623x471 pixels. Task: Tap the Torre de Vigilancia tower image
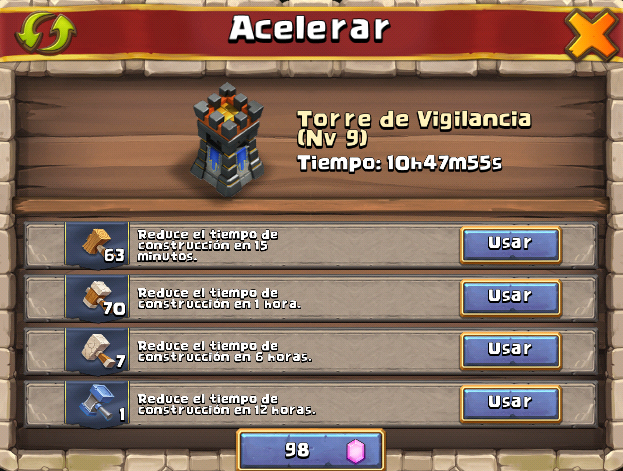(x=227, y=139)
